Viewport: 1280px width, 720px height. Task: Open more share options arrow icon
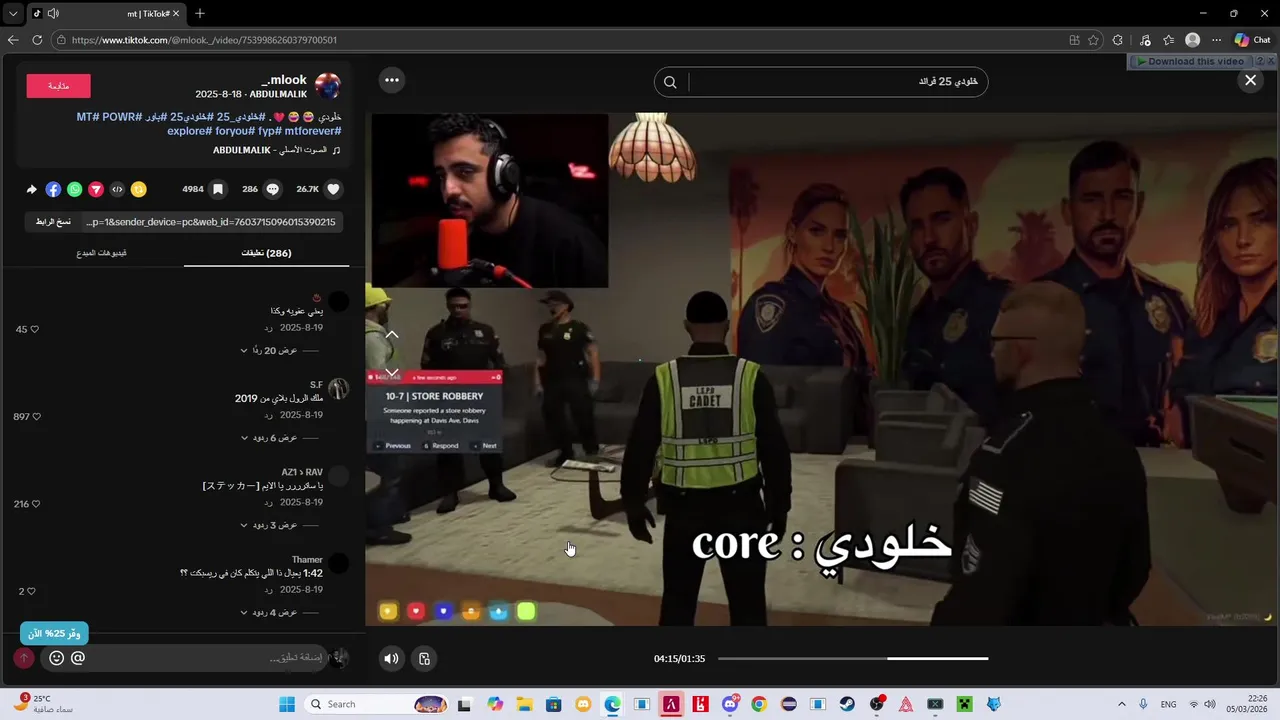(x=32, y=189)
